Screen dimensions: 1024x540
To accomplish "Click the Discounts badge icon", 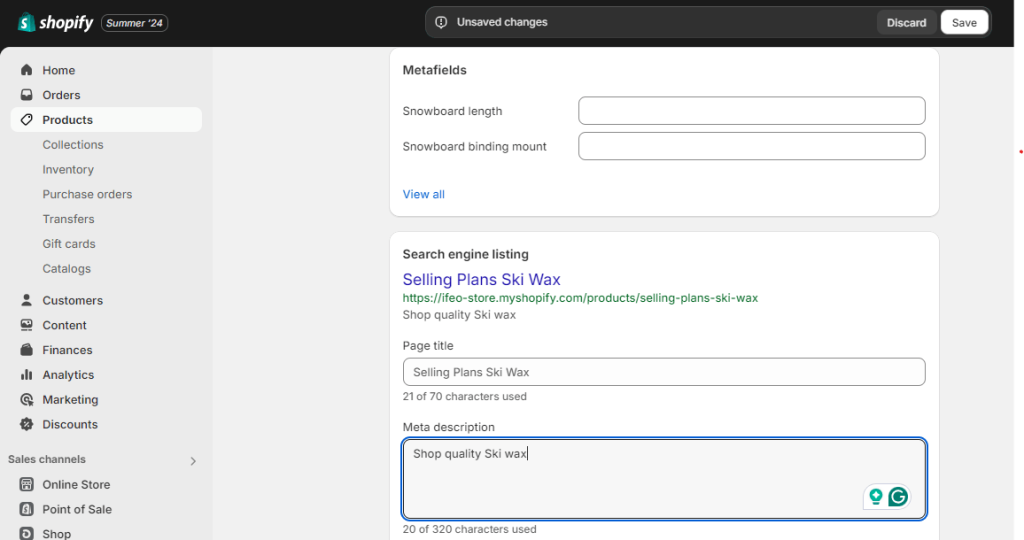I will click(26, 424).
